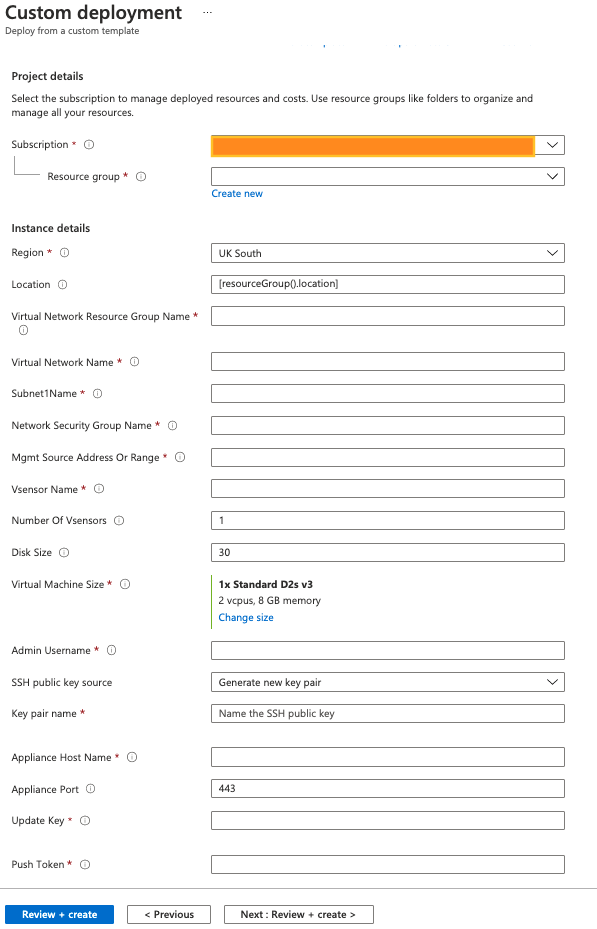The image size is (597, 929).
Task: Click info icon next to Number Of Vsensors
Action: (x=119, y=521)
